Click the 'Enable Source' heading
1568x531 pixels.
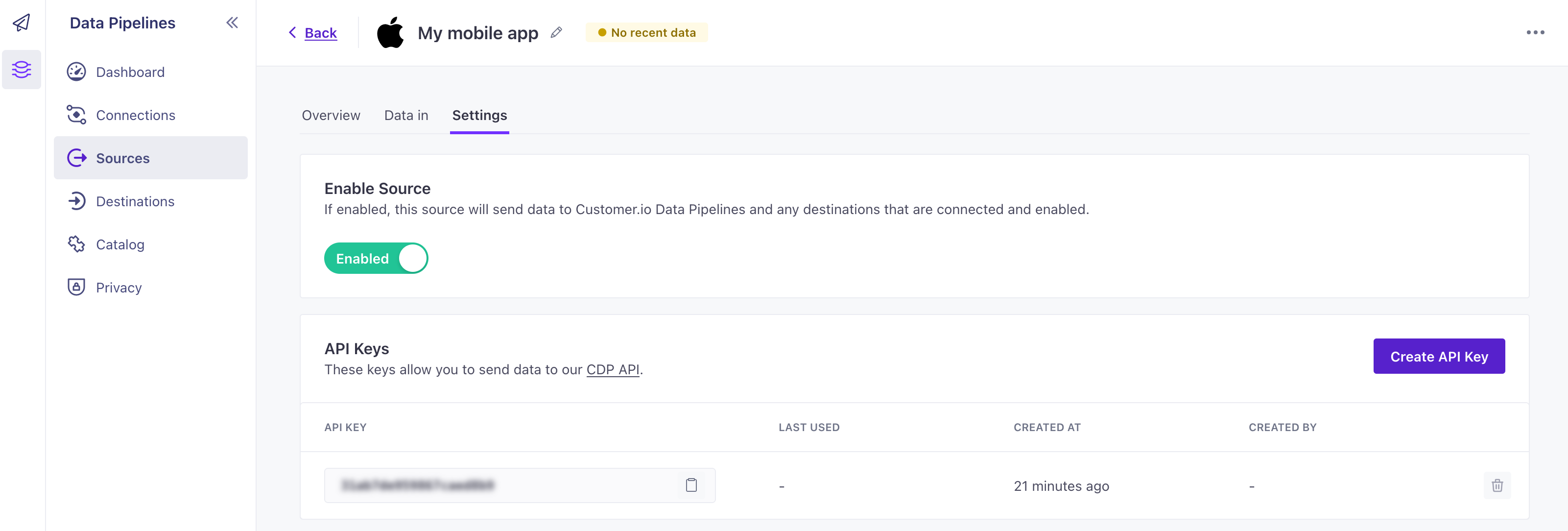378,189
